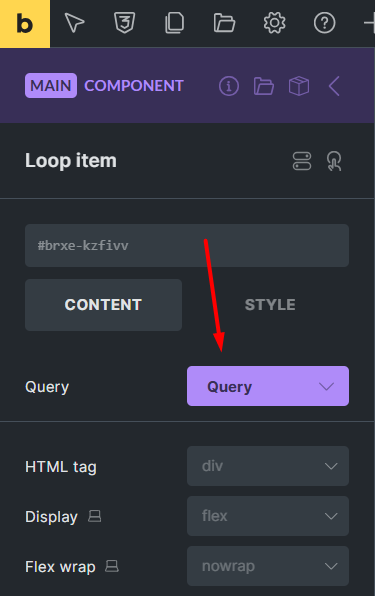Image resolution: width=375 pixels, height=596 pixels.
Task: Go back with the left chevron icon
Action: click(x=334, y=86)
